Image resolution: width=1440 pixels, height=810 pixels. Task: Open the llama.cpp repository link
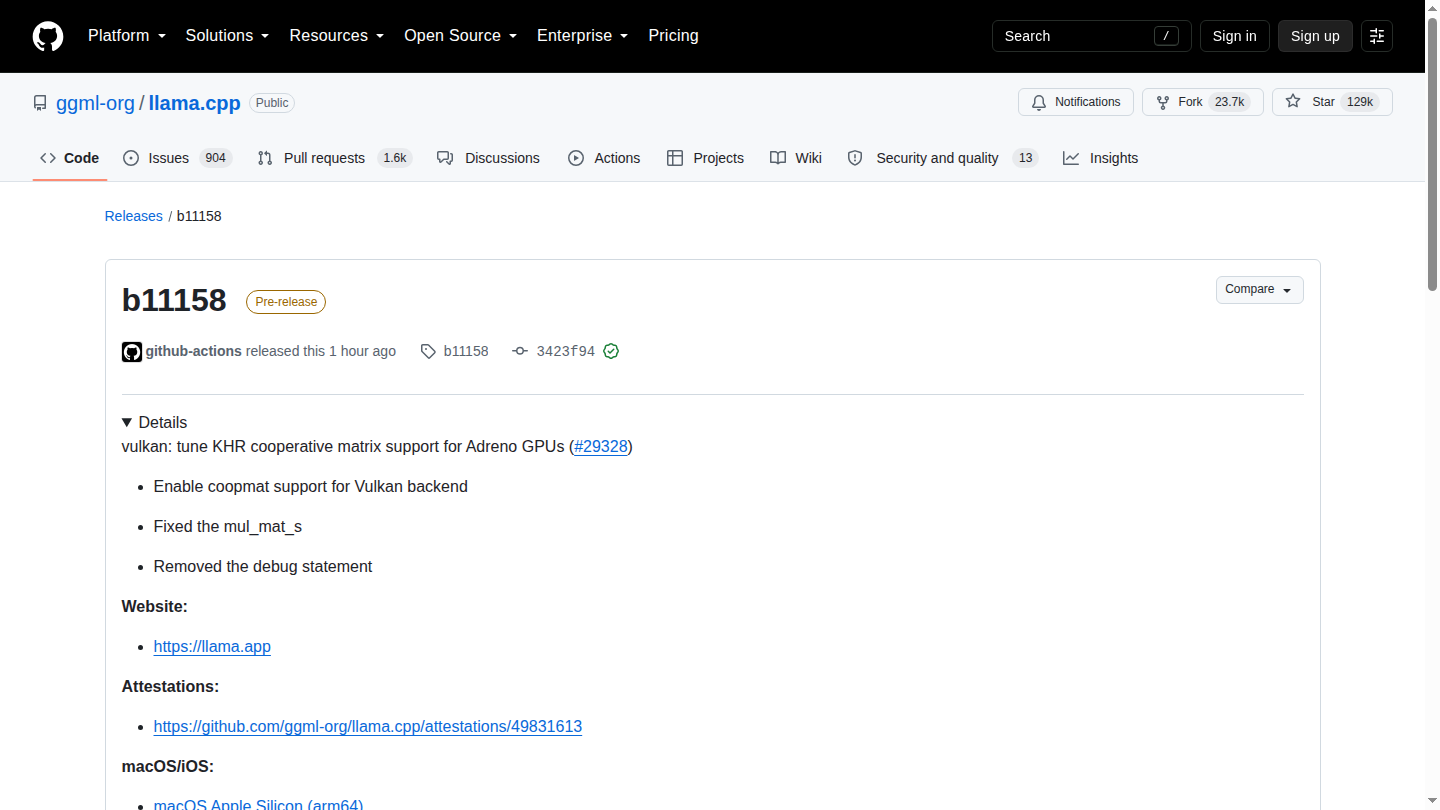coord(195,103)
